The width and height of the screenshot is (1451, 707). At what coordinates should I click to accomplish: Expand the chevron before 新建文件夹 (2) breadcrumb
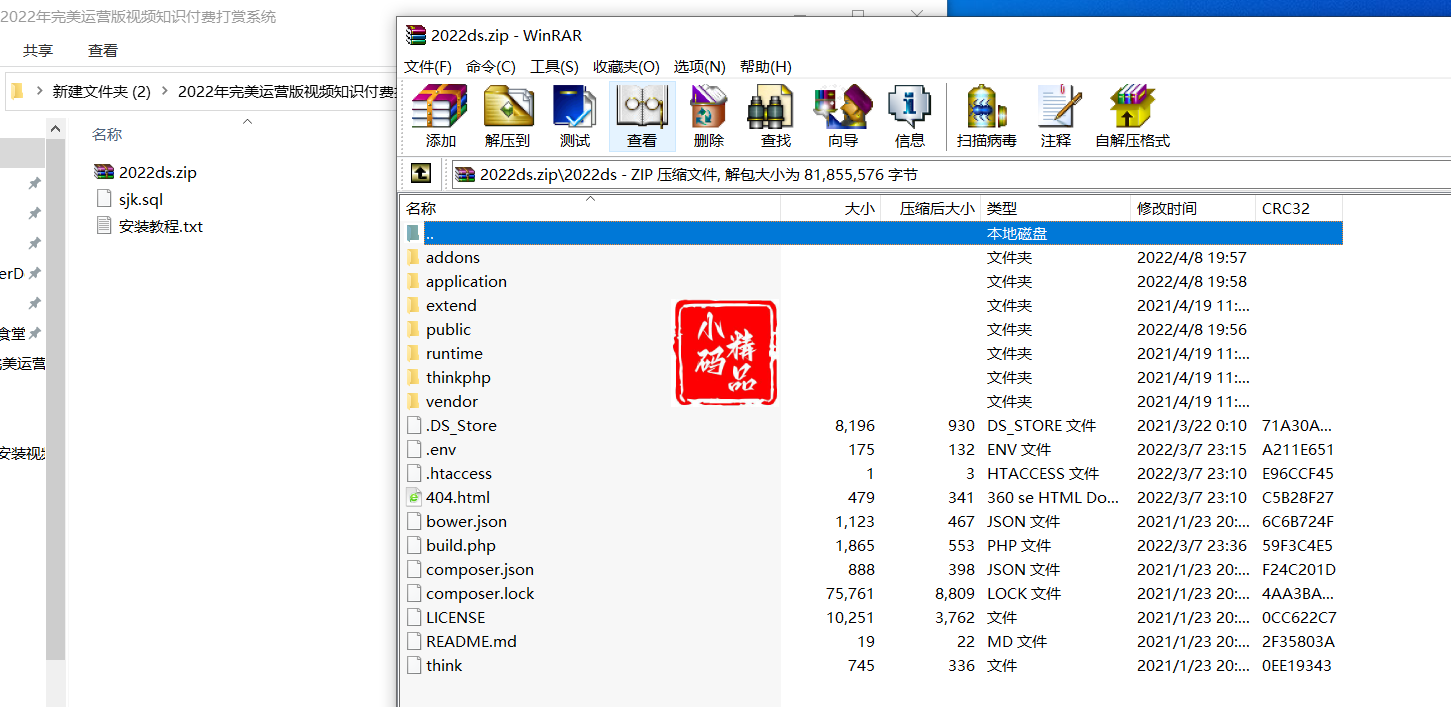tap(40, 91)
